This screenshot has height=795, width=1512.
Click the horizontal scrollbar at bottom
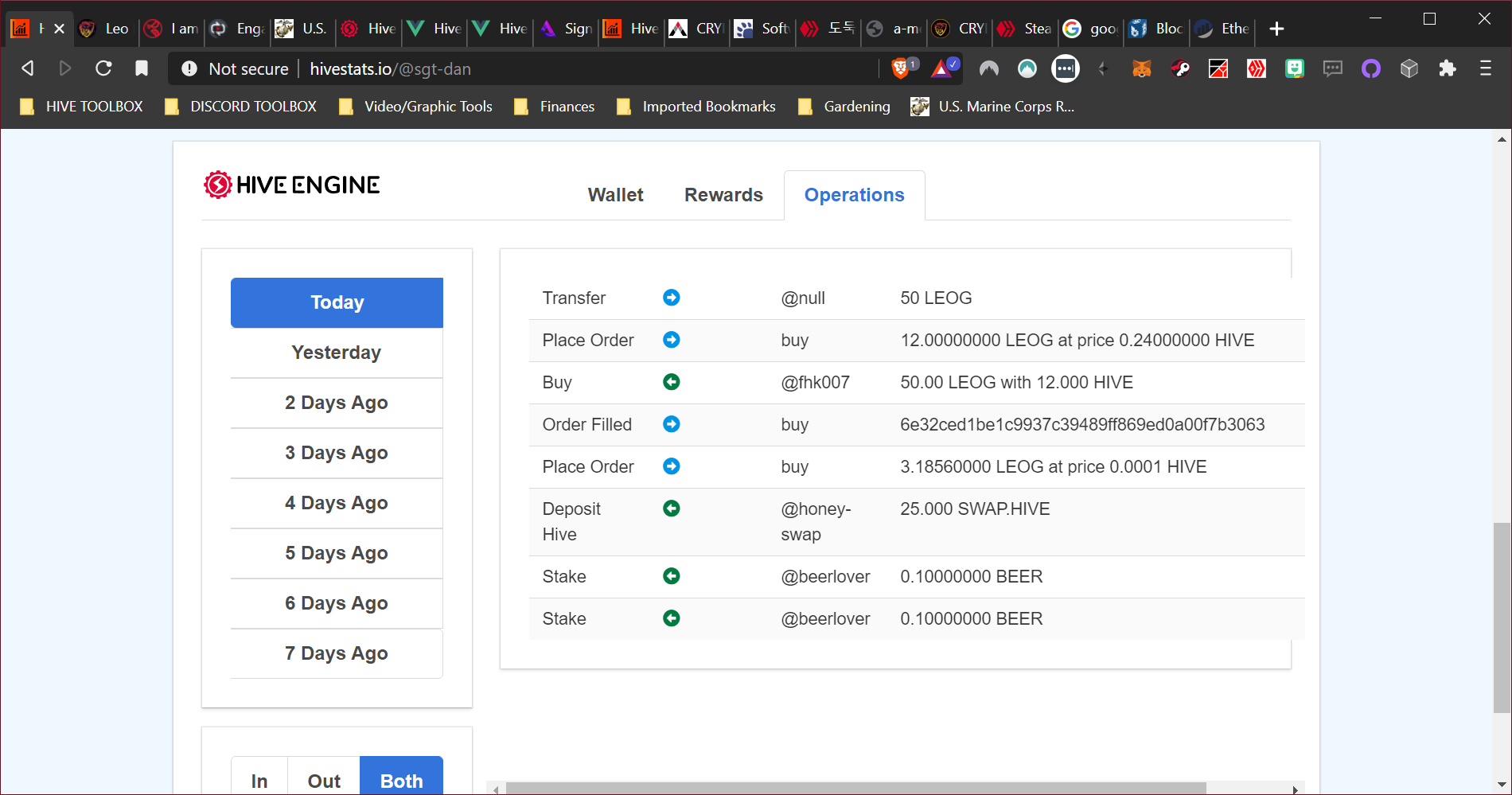[855, 789]
